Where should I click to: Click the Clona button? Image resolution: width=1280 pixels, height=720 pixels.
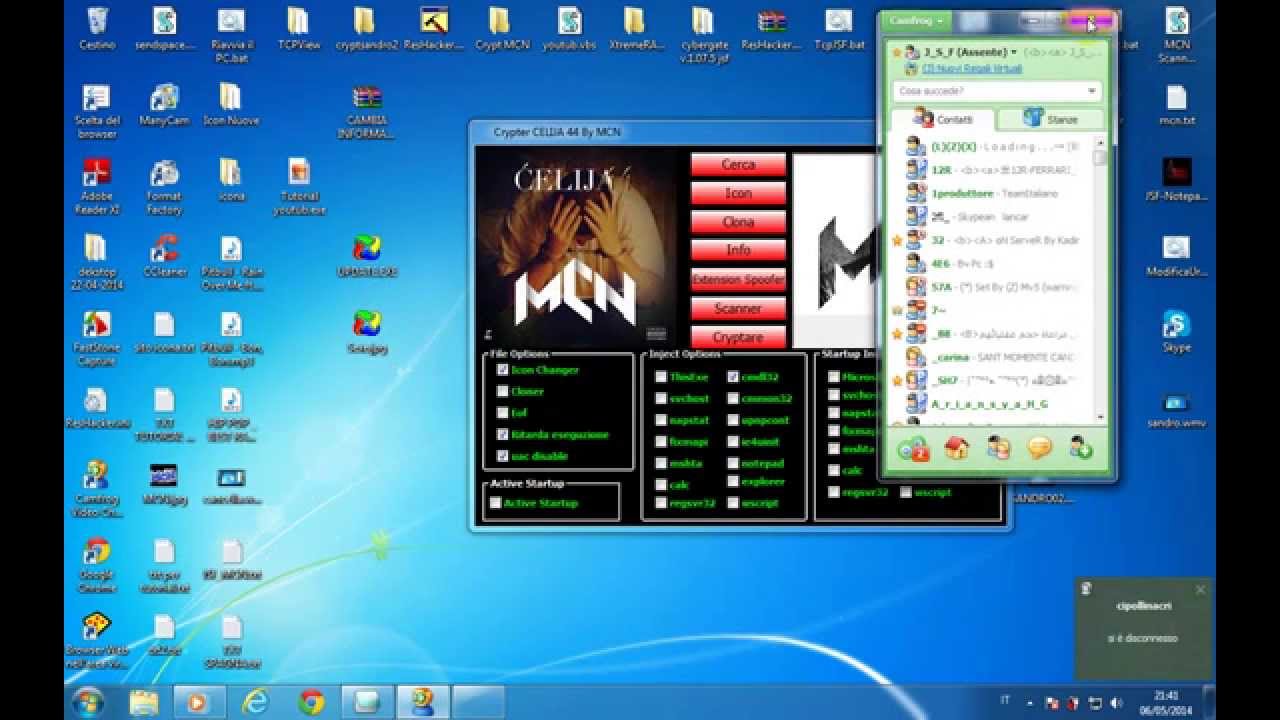point(738,222)
